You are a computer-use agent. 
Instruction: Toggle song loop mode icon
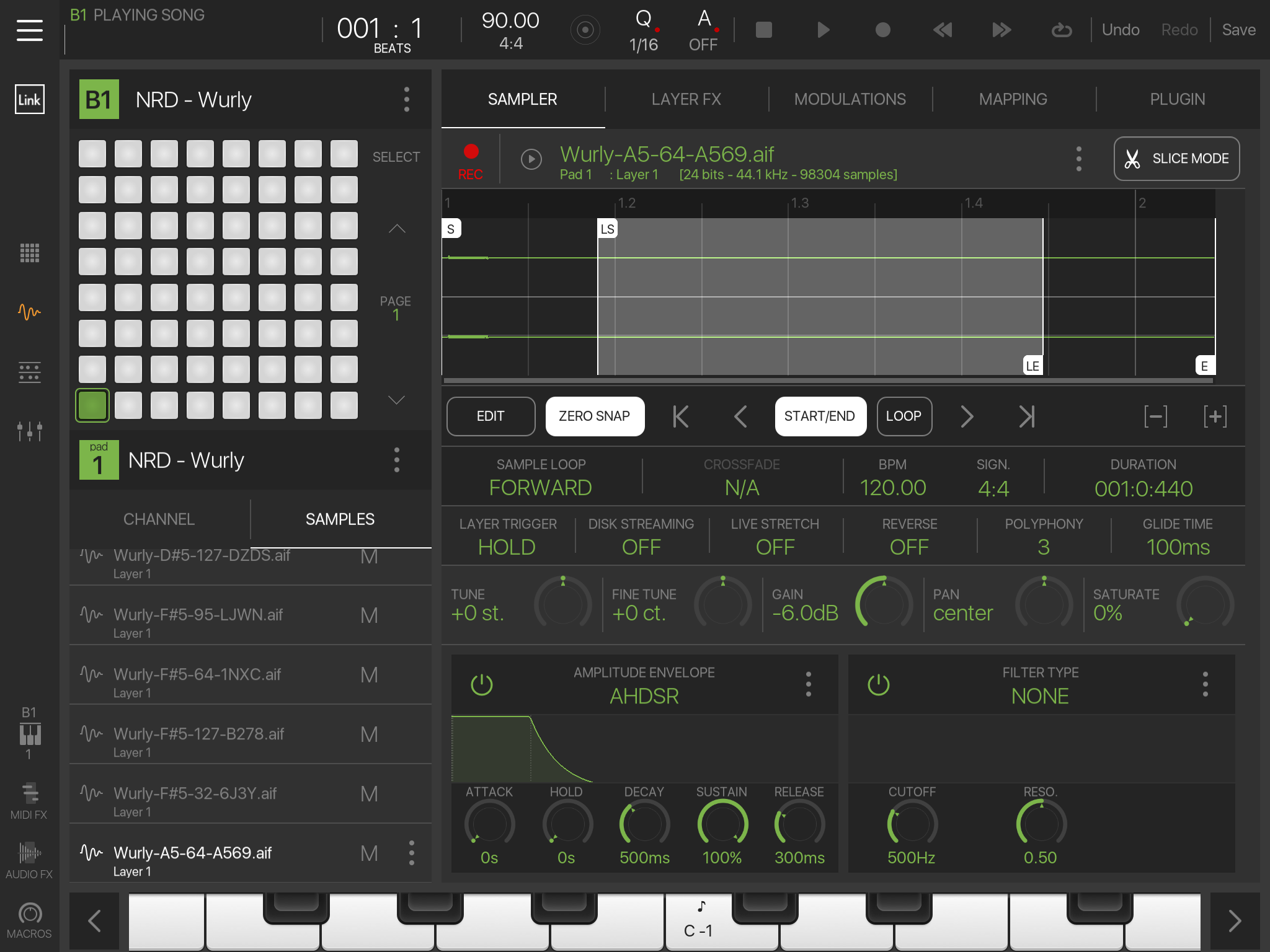tap(1061, 30)
